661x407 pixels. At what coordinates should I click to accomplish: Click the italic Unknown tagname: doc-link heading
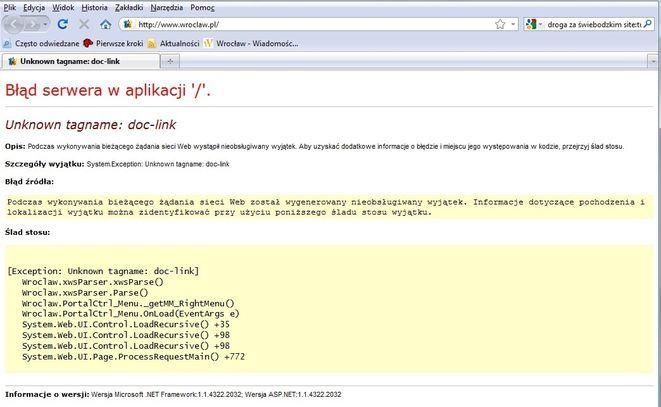(x=91, y=125)
